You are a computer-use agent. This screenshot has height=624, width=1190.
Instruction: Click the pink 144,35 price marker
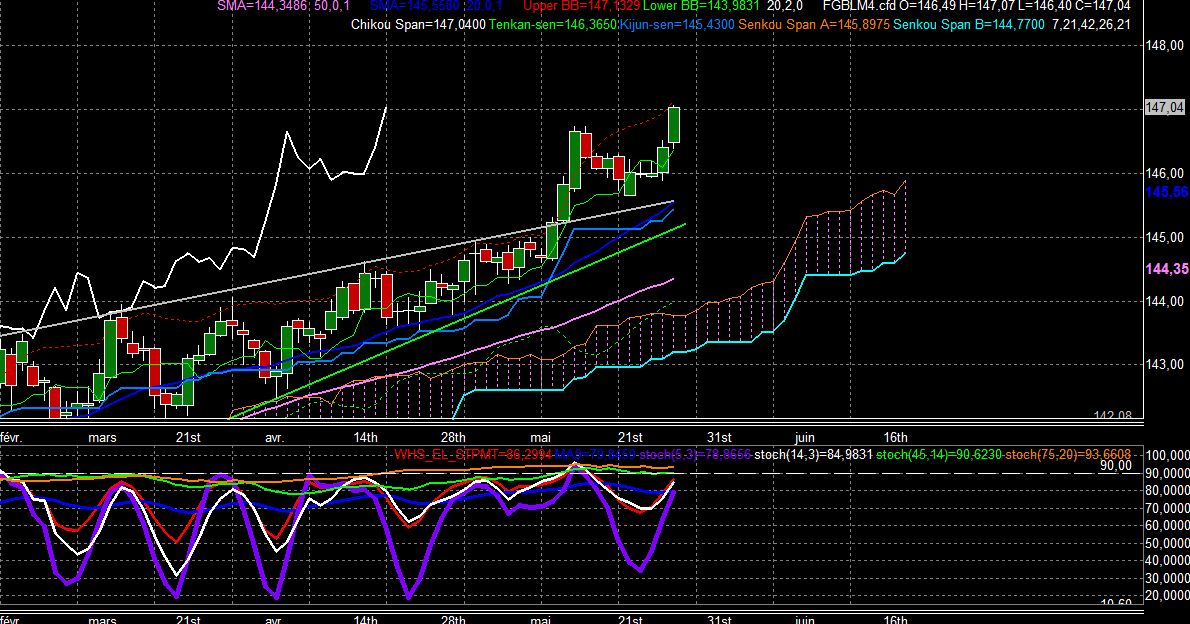point(1166,269)
